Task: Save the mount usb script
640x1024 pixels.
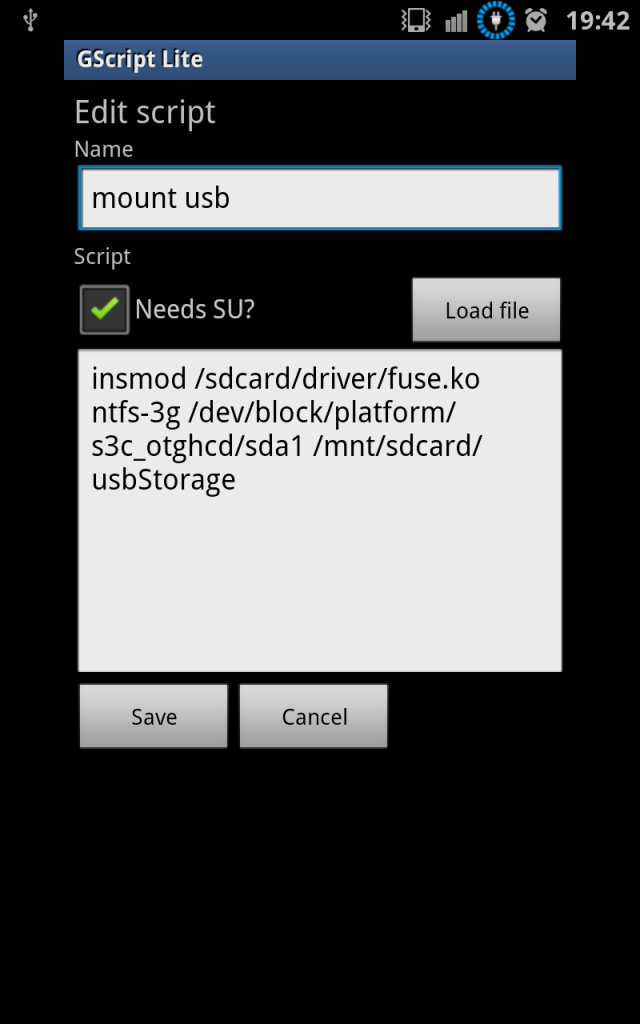Action: [153, 716]
